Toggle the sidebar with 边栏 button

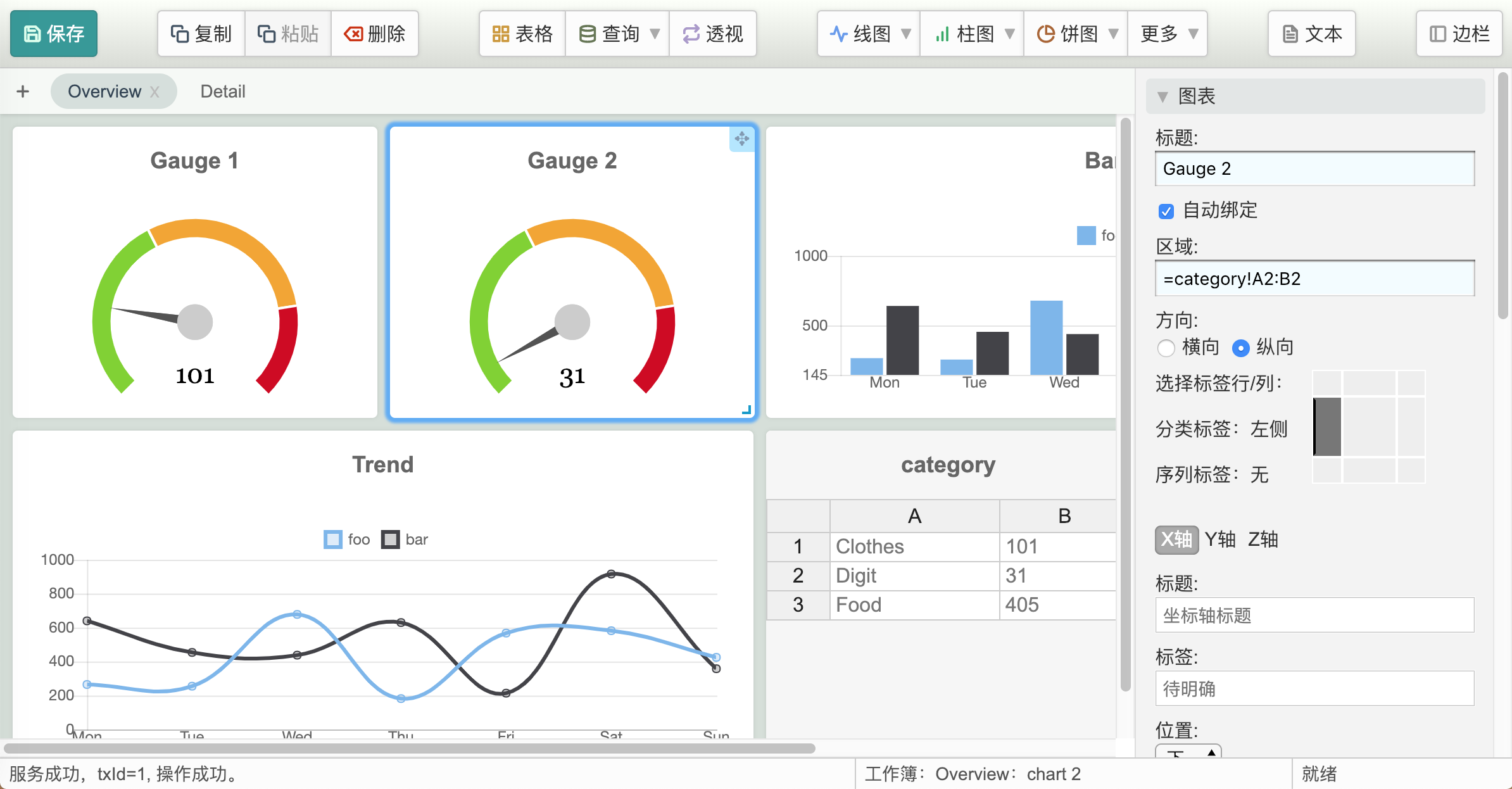coord(1459,34)
